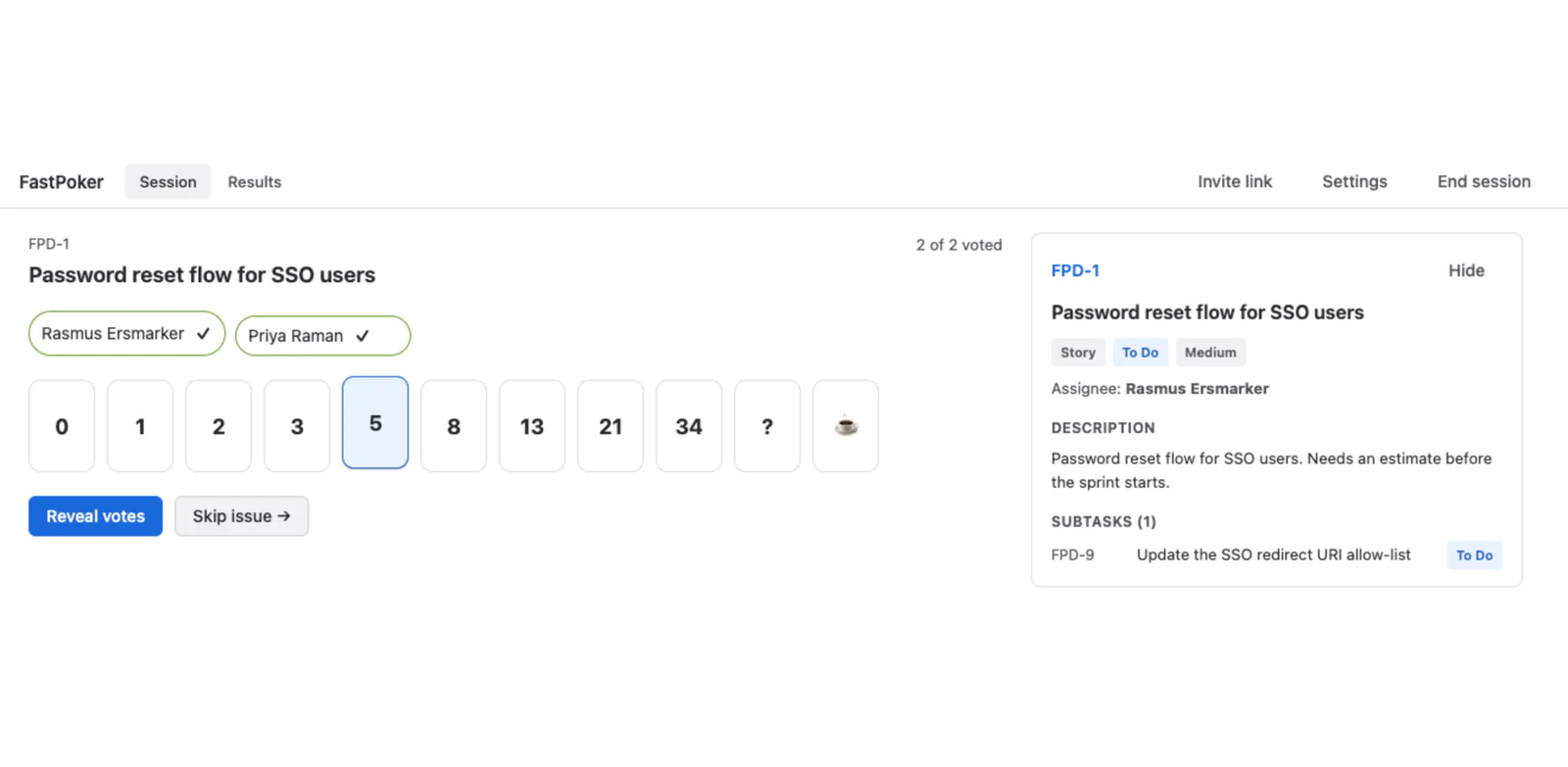Open the Invite link option
Image resolution: width=1568 pixels, height=767 pixels.
click(x=1235, y=181)
